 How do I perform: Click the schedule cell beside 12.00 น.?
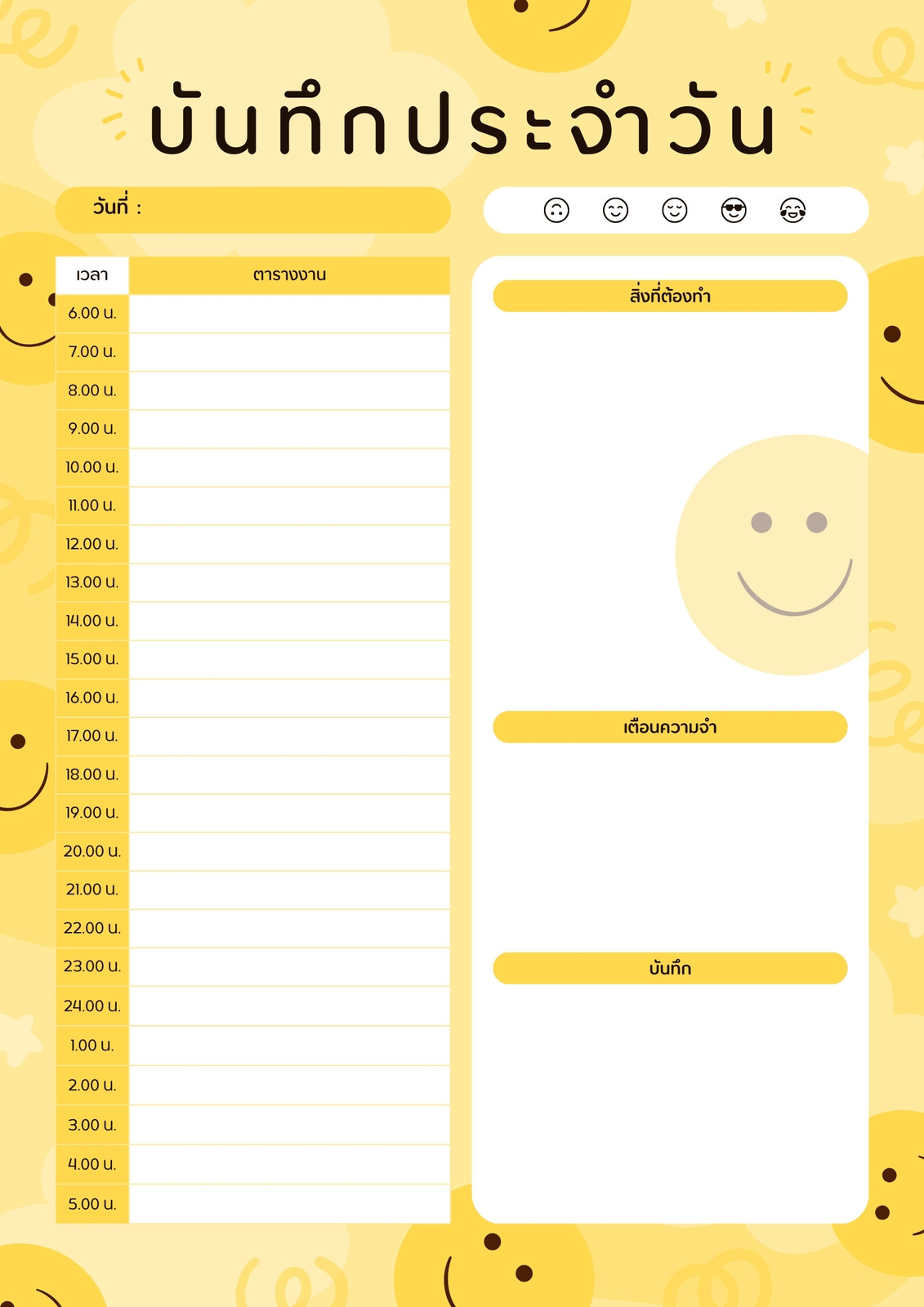click(289, 544)
